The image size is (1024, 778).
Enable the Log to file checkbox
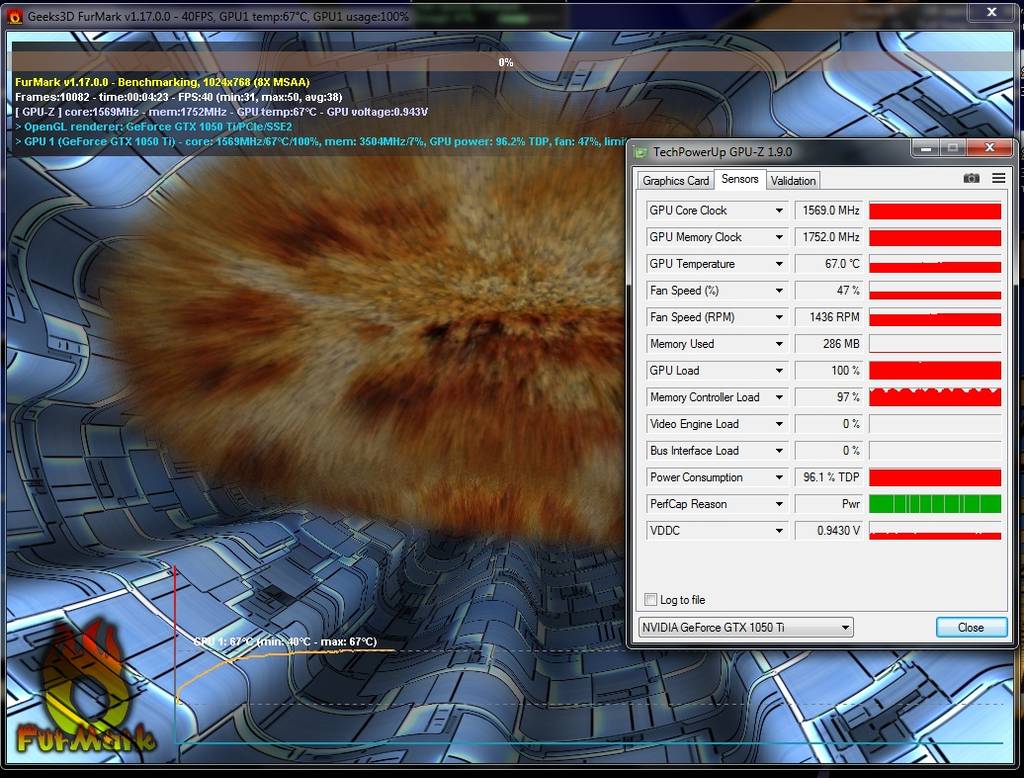pos(650,600)
